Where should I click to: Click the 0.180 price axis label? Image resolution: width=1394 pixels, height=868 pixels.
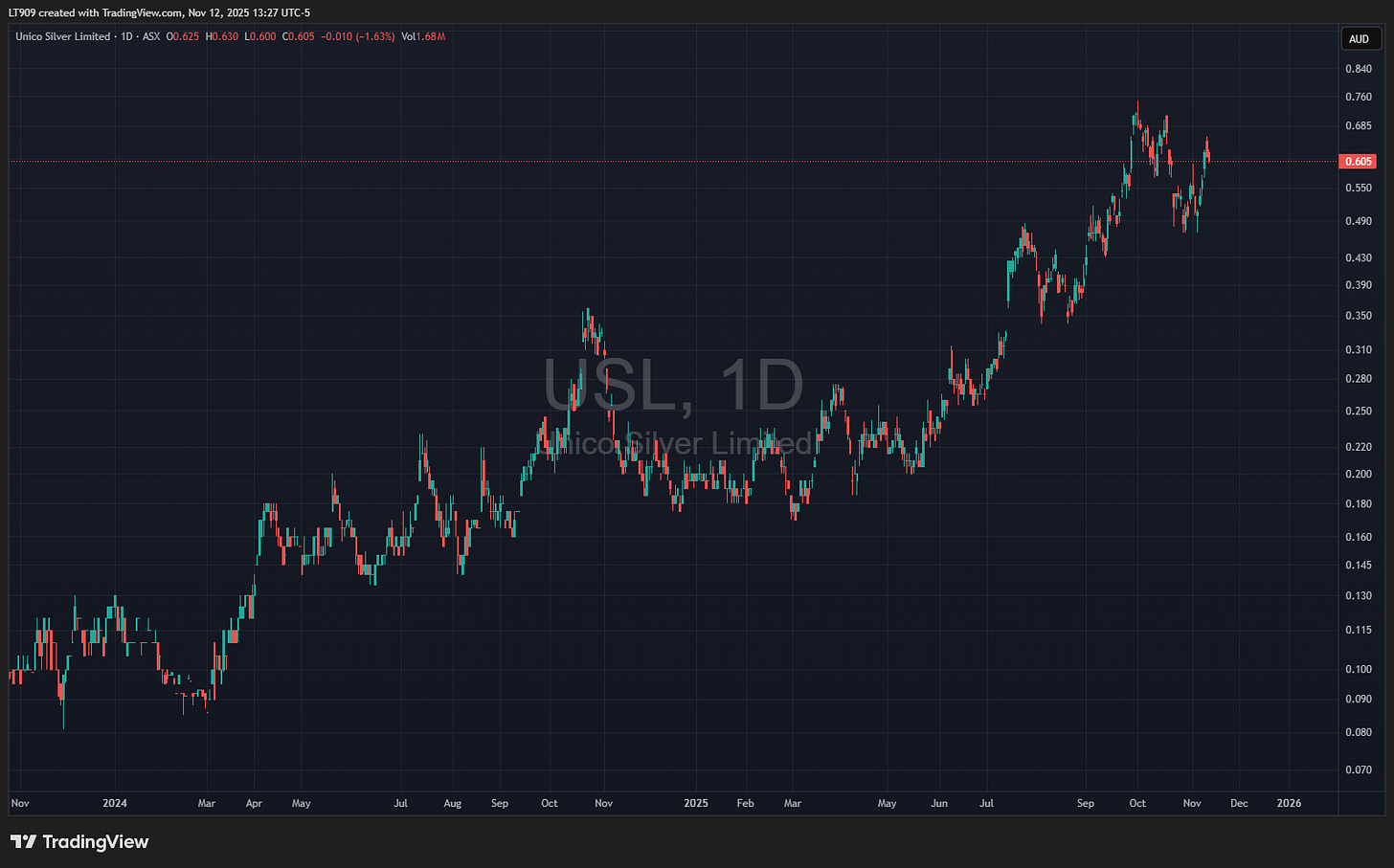(1358, 504)
